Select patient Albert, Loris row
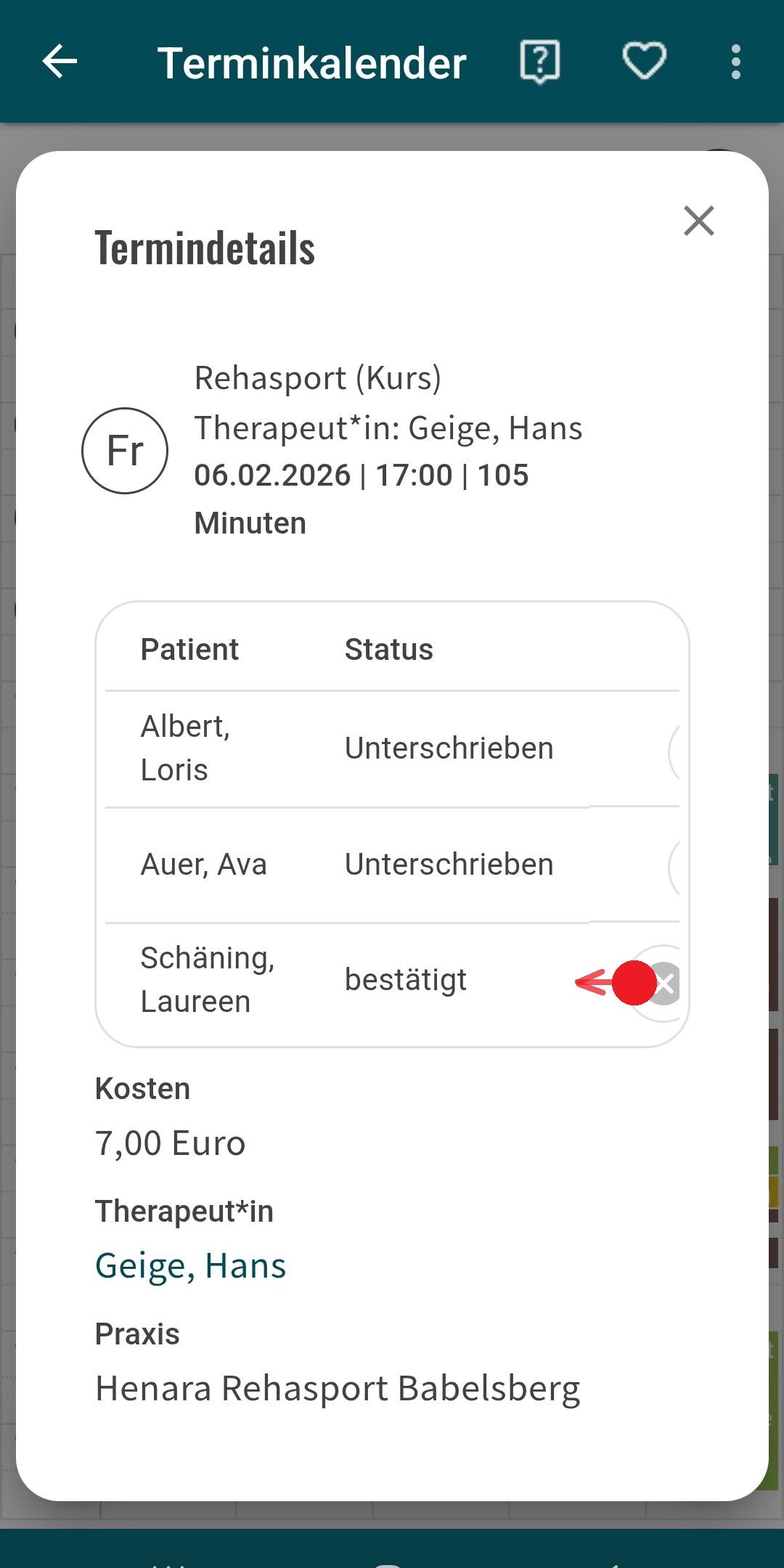Image resolution: width=784 pixels, height=1568 pixels. 185,748
